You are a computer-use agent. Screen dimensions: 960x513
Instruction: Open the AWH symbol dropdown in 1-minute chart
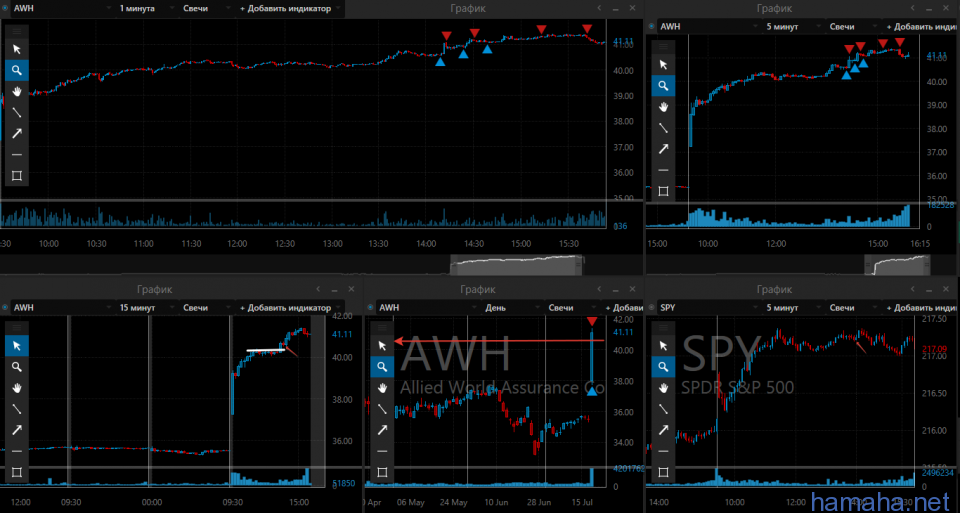tap(61, 9)
